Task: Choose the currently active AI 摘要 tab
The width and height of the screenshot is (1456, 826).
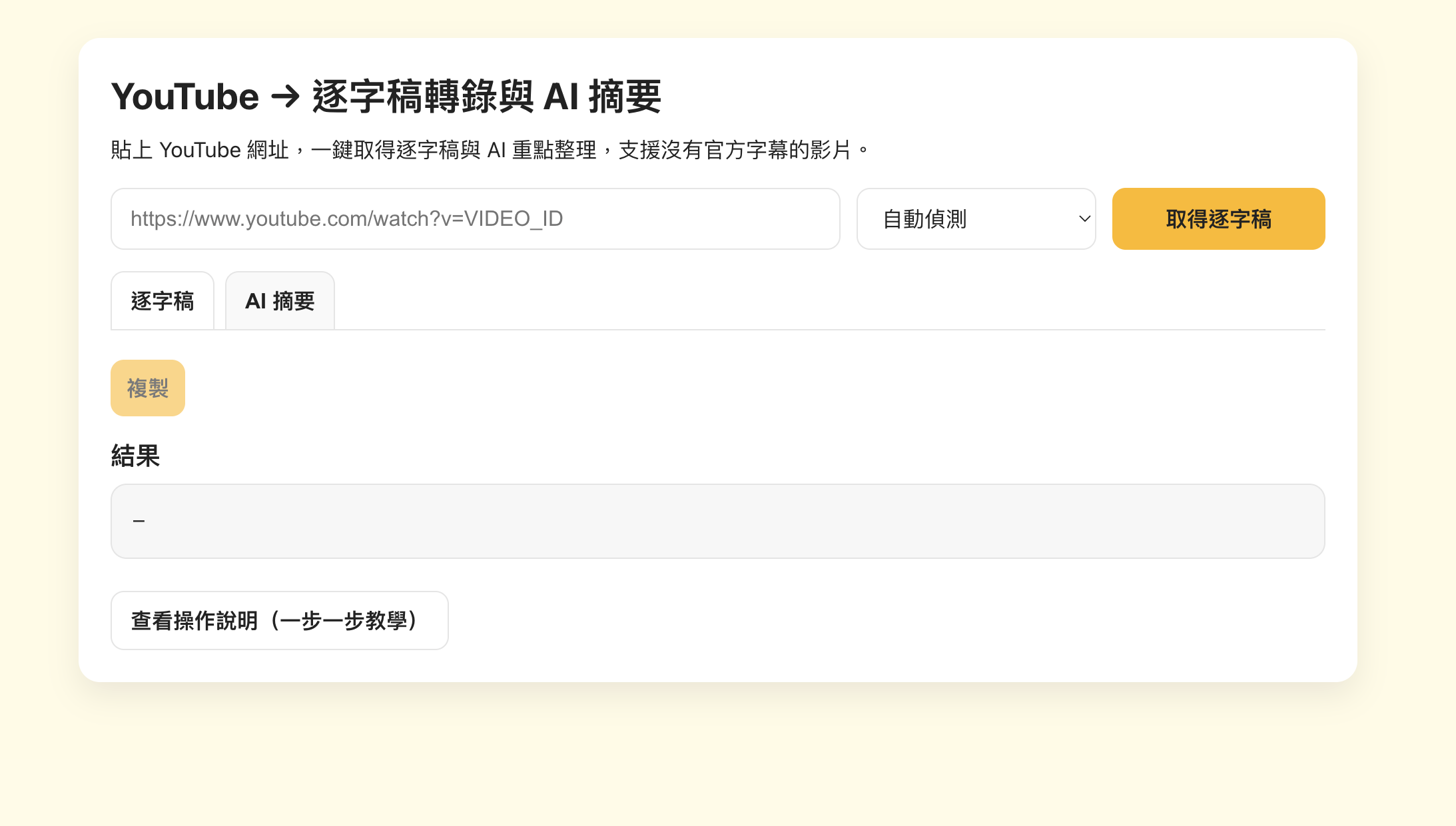Action: click(280, 301)
